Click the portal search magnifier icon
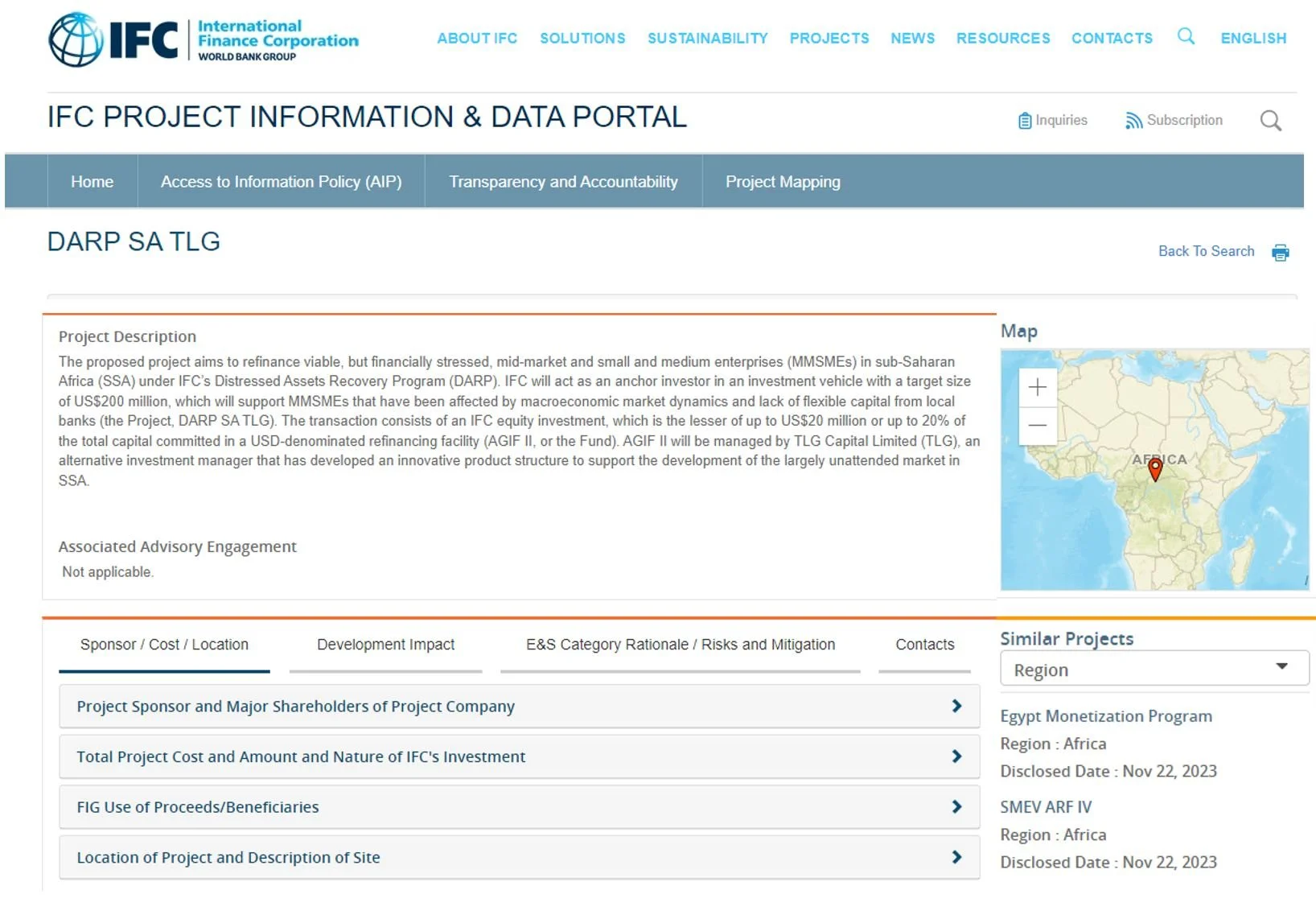Screen dimensions: 1316x919 1271,121
